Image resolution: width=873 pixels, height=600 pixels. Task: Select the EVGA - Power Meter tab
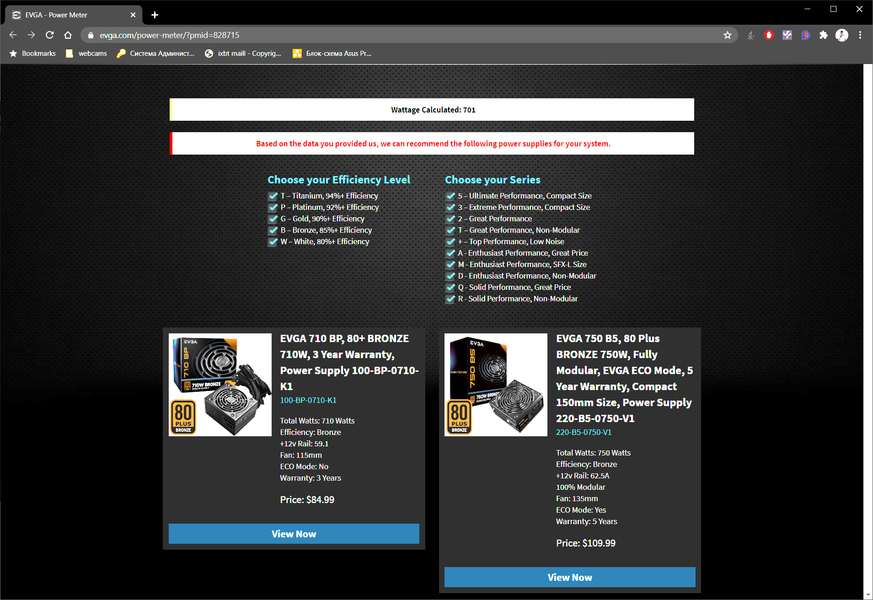(x=73, y=15)
